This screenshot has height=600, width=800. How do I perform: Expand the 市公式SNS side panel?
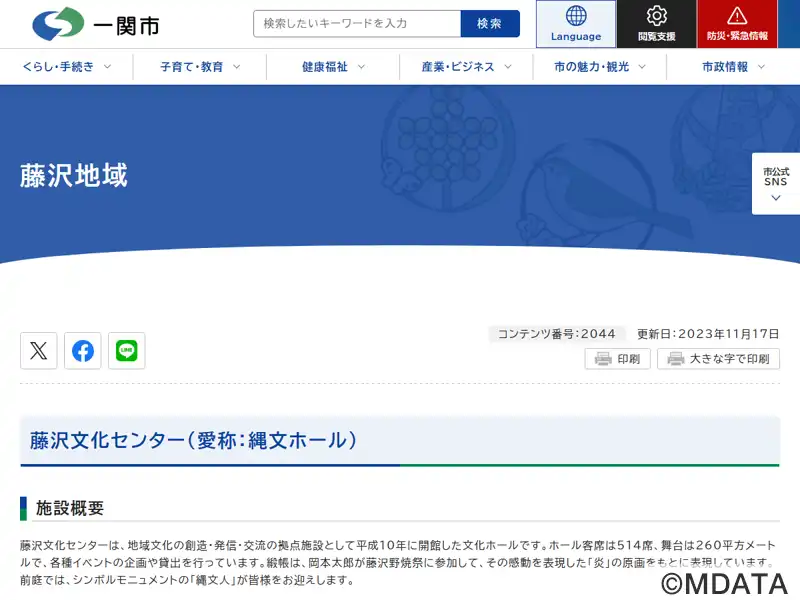[x=776, y=184]
